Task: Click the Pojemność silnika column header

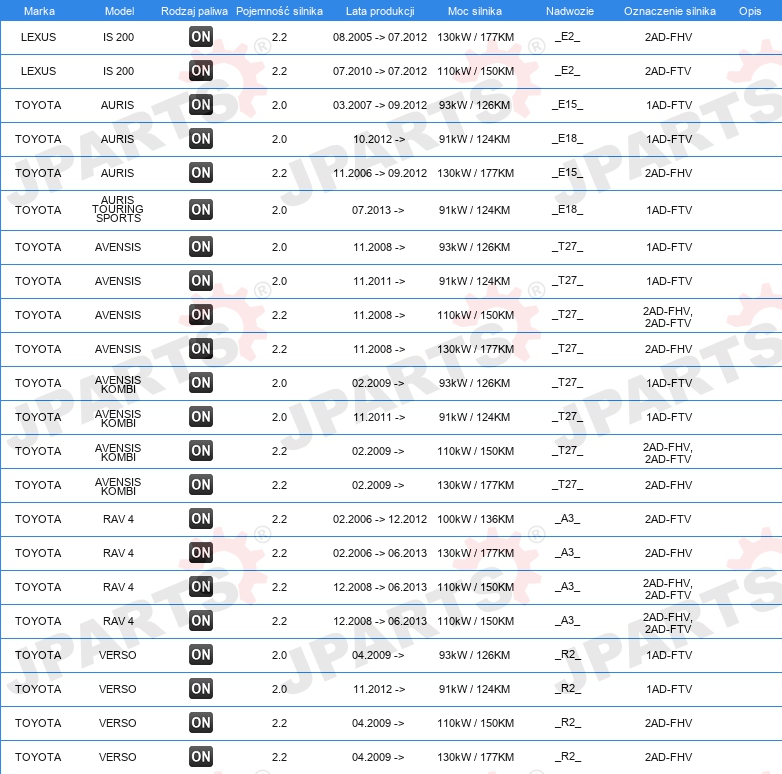Action: point(279,11)
